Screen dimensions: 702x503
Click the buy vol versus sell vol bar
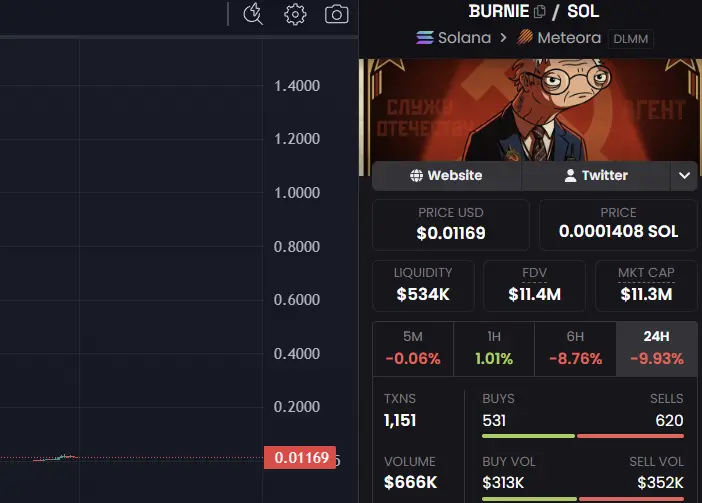(583, 499)
